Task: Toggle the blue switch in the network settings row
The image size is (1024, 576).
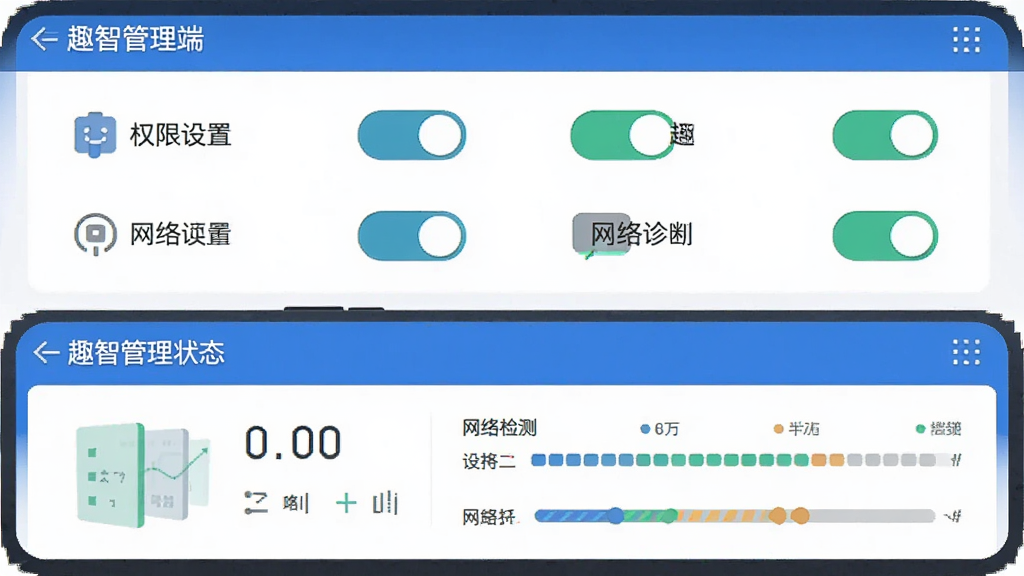Action: [x=411, y=235]
